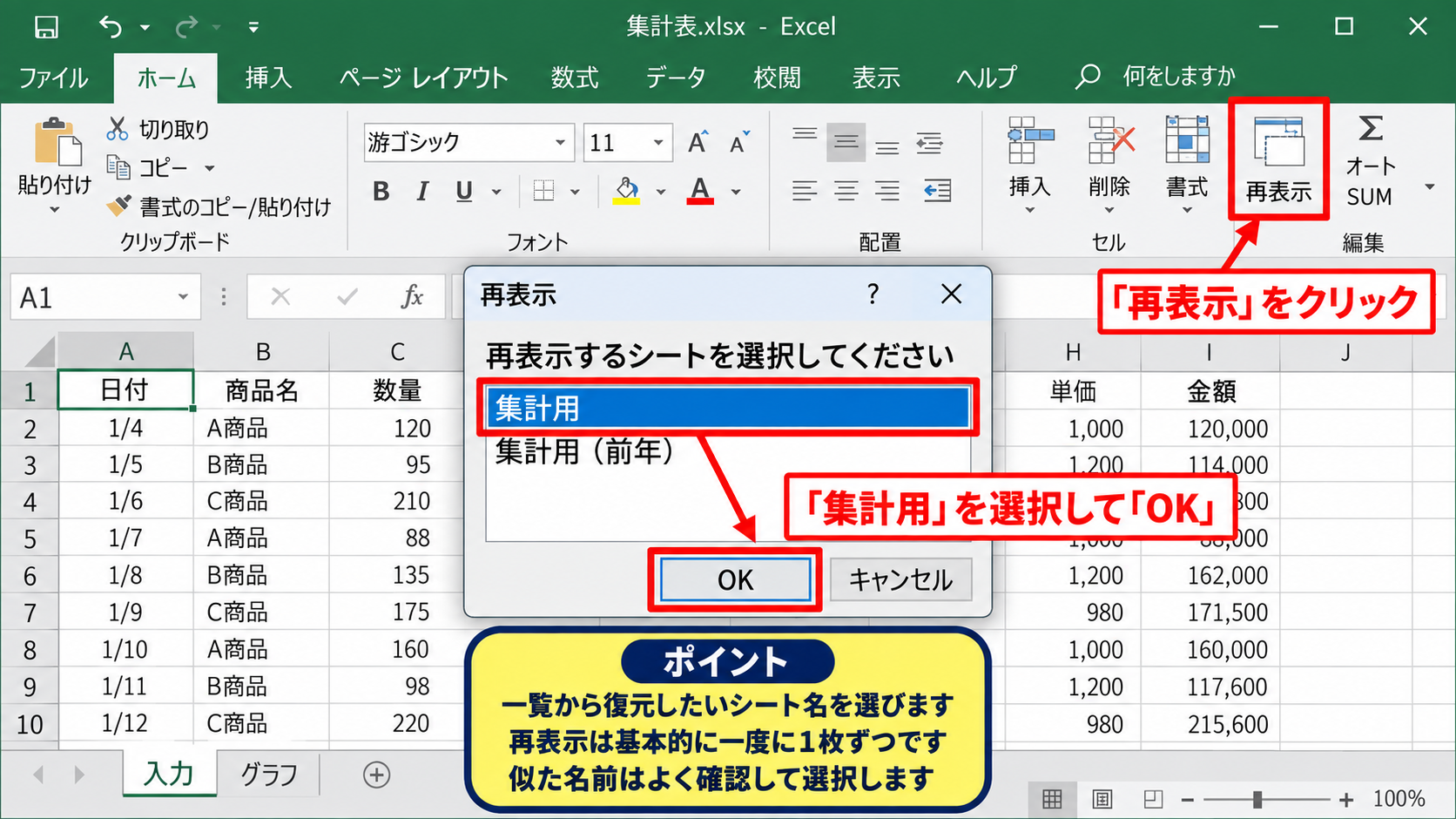Image resolution: width=1456 pixels, height=819 pixels.
Task: Click the align left icon
Action: (805, 191)
